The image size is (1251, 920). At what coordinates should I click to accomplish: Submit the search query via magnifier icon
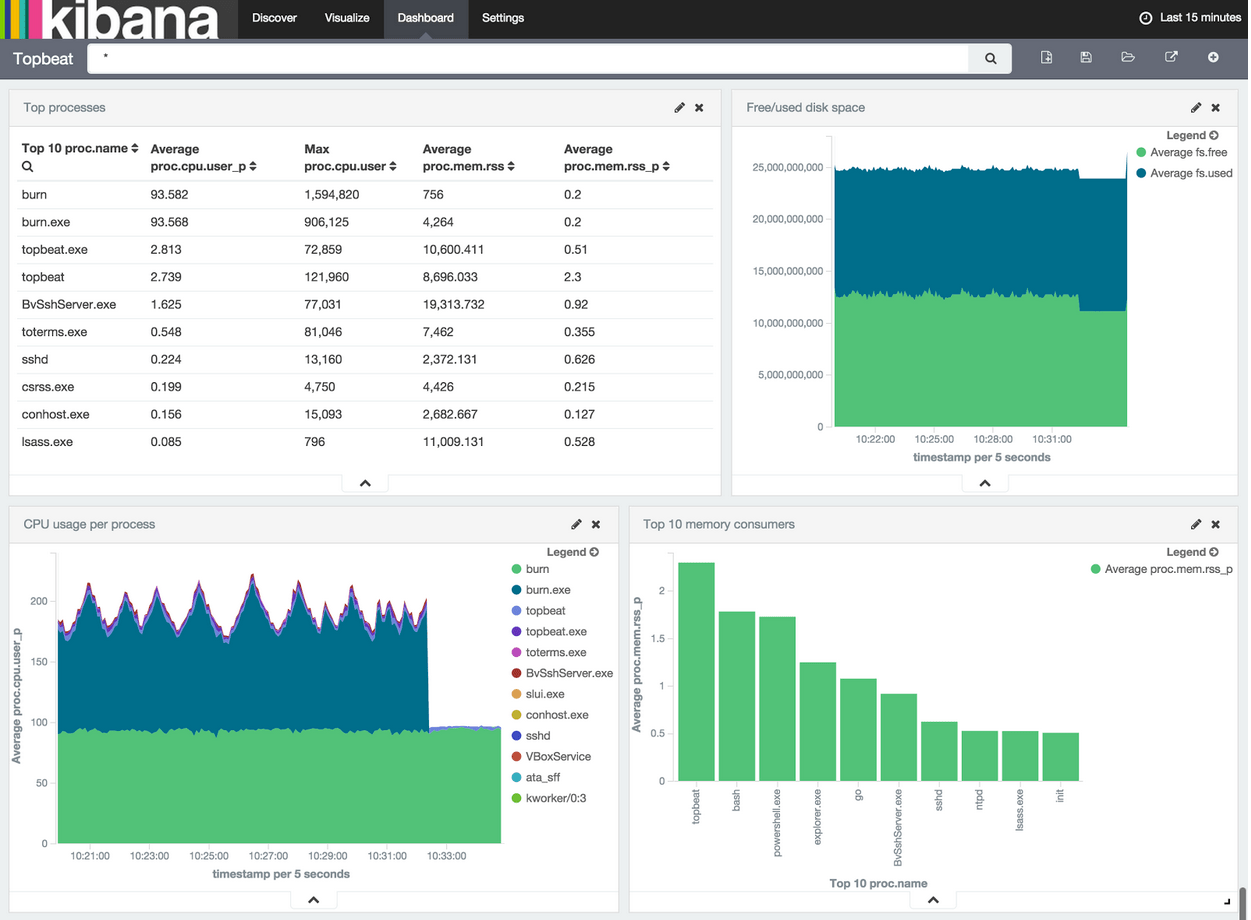pos(989,58)
